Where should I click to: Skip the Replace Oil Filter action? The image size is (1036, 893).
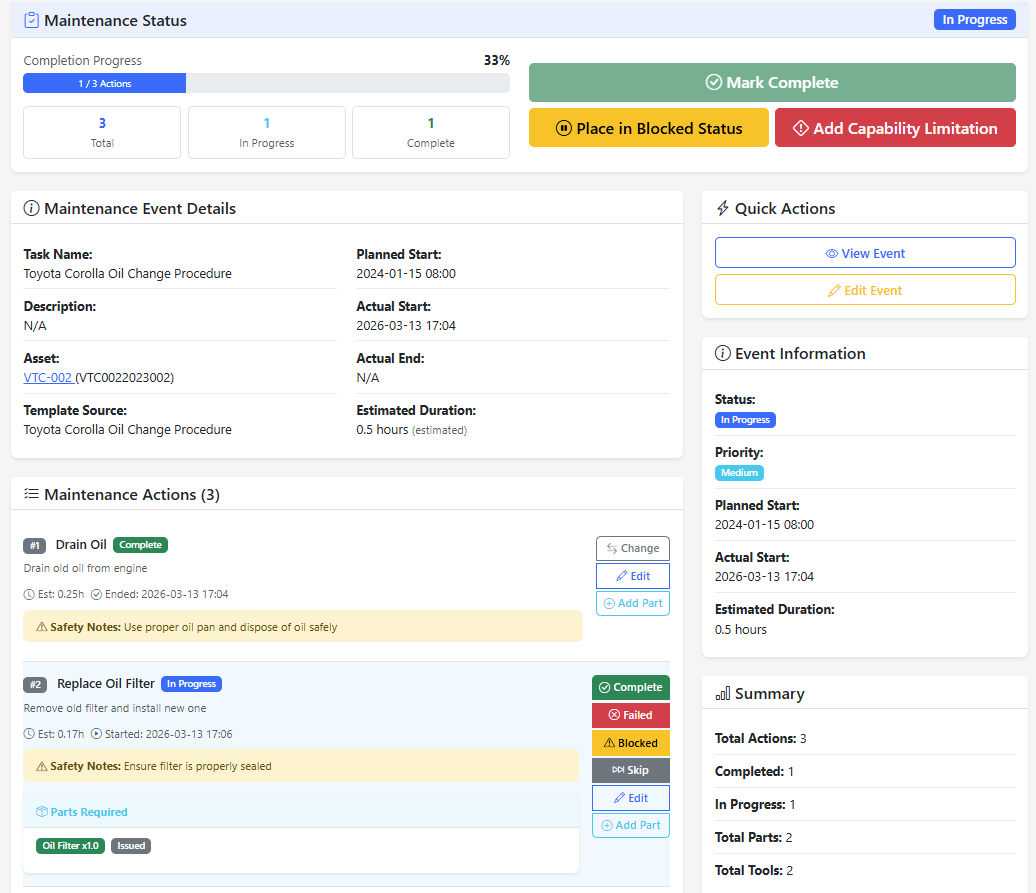tap(630, 770)
